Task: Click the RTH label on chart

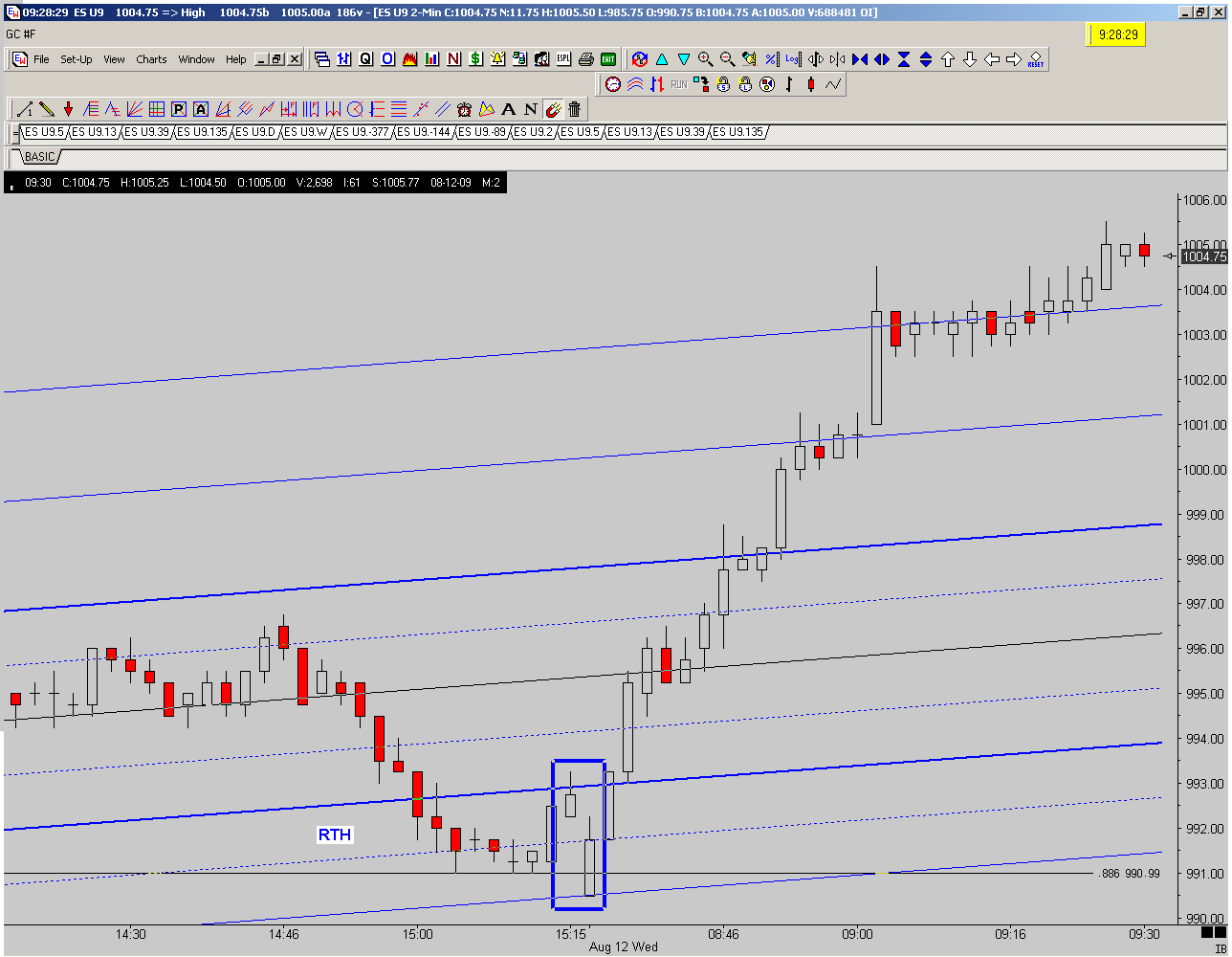Action: point(335,835)
